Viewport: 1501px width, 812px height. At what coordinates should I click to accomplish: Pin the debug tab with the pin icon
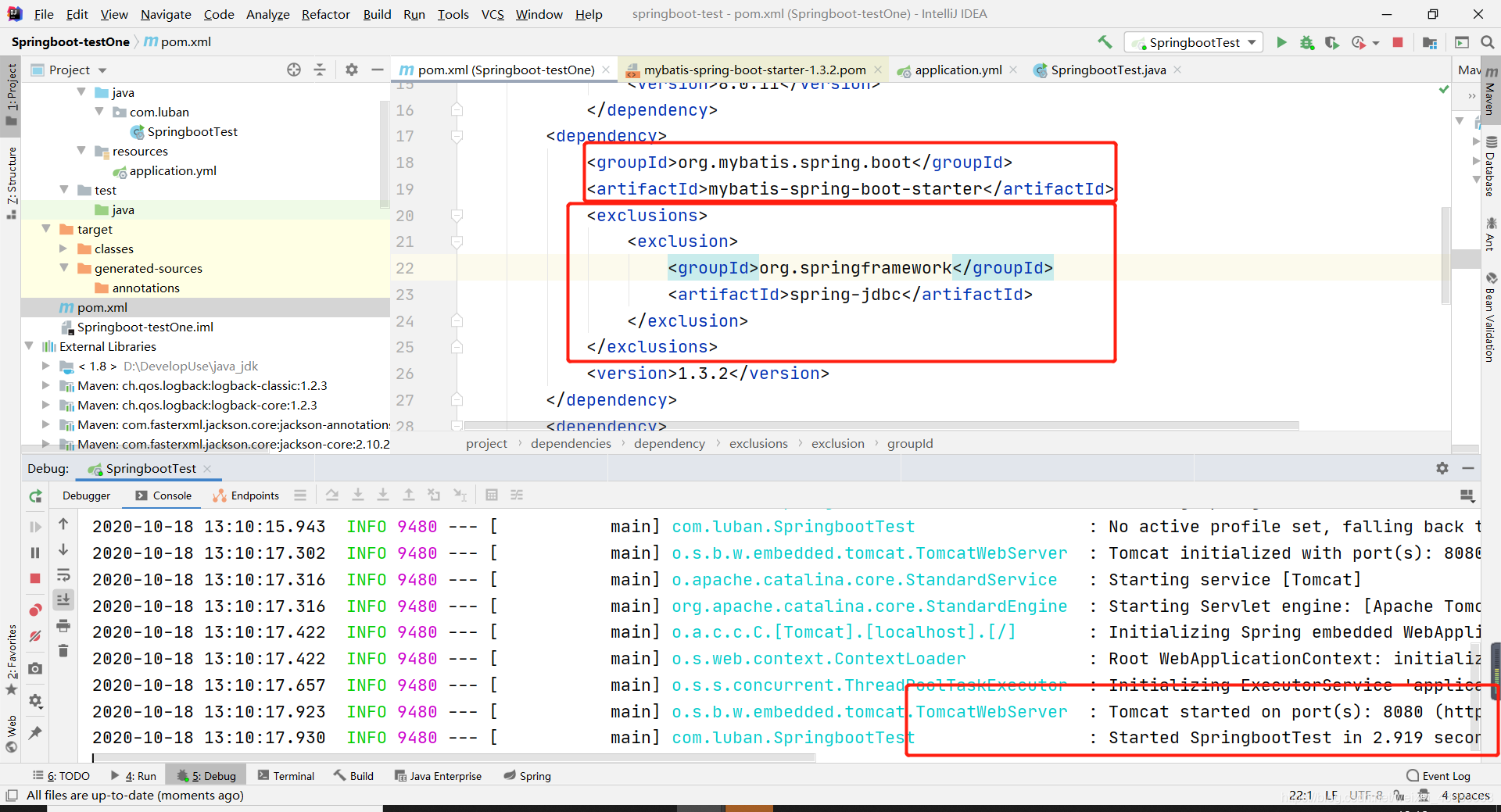point(35,733)
